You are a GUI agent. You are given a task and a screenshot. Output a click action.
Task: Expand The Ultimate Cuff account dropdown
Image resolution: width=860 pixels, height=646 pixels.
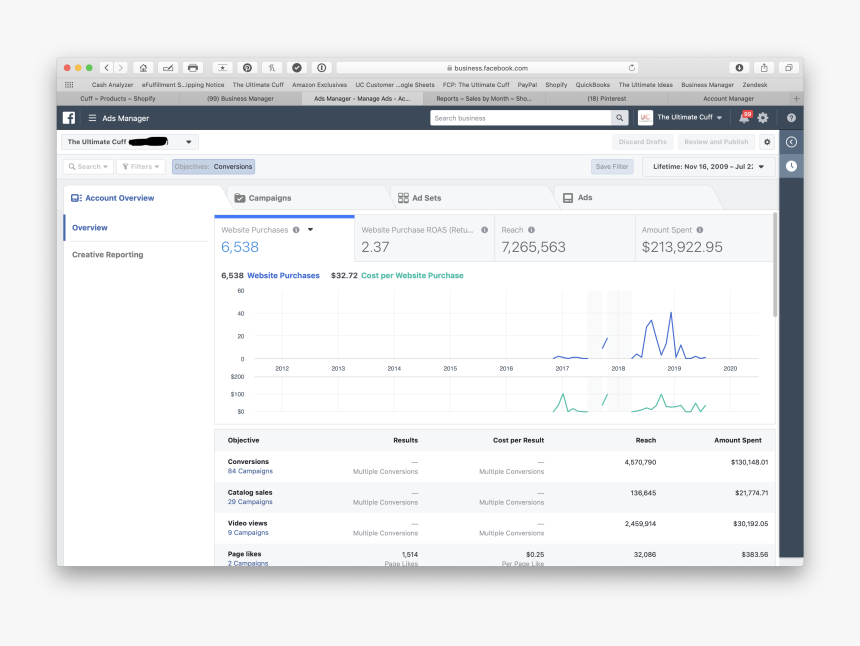[x=189, y=142]
